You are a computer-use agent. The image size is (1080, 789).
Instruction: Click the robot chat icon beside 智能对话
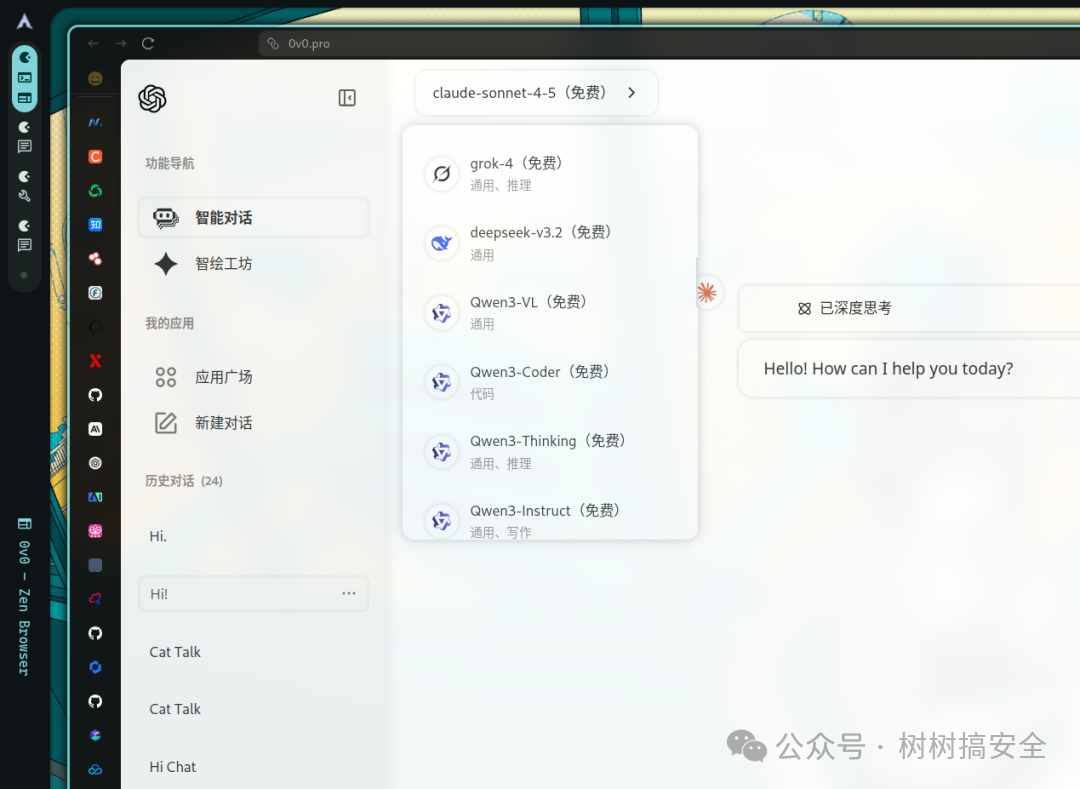pyautogui.click(x=165, y=218)
